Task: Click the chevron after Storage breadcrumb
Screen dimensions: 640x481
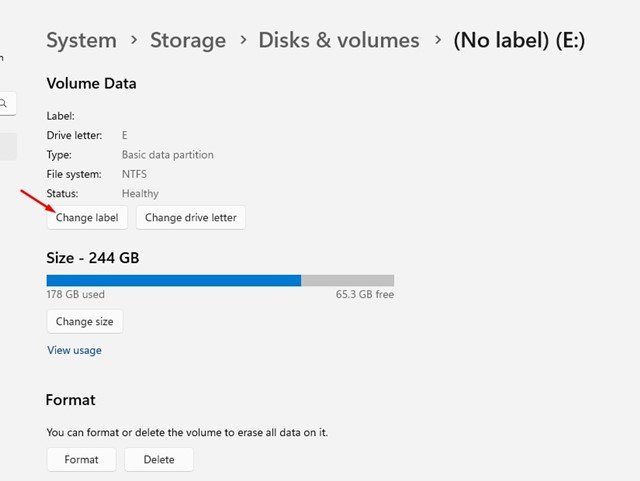Action: coord(243,41)
